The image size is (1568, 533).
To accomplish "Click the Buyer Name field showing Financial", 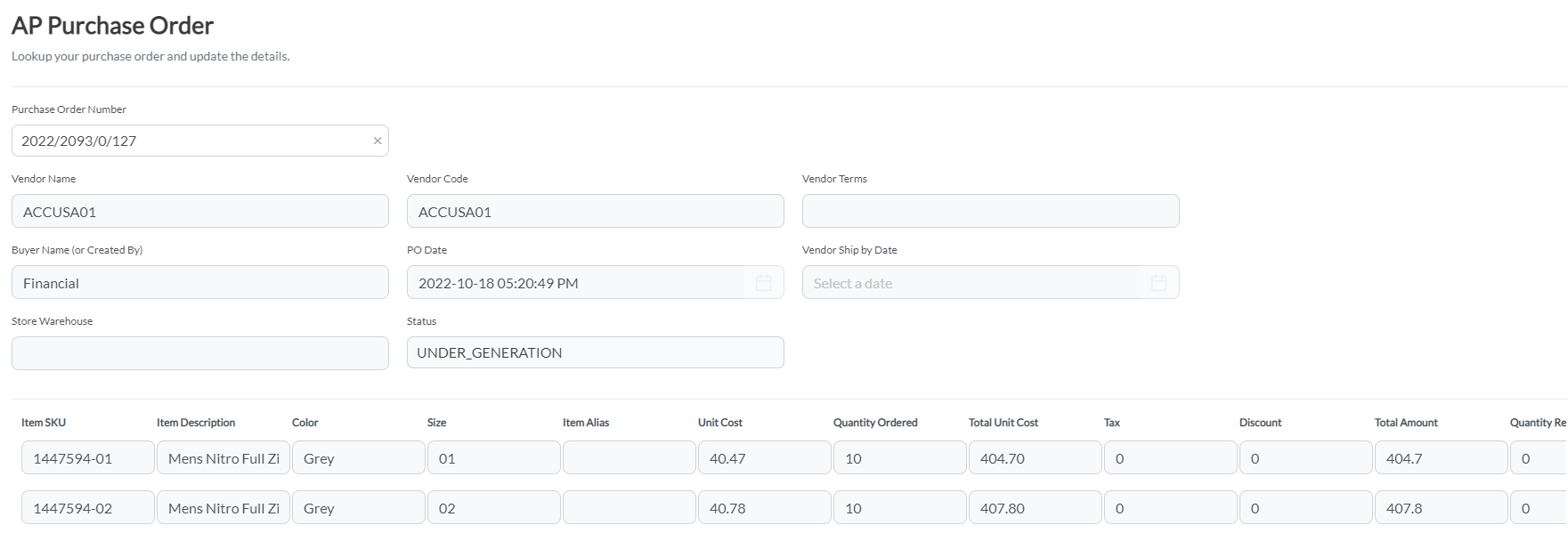I will click(200, 282).
